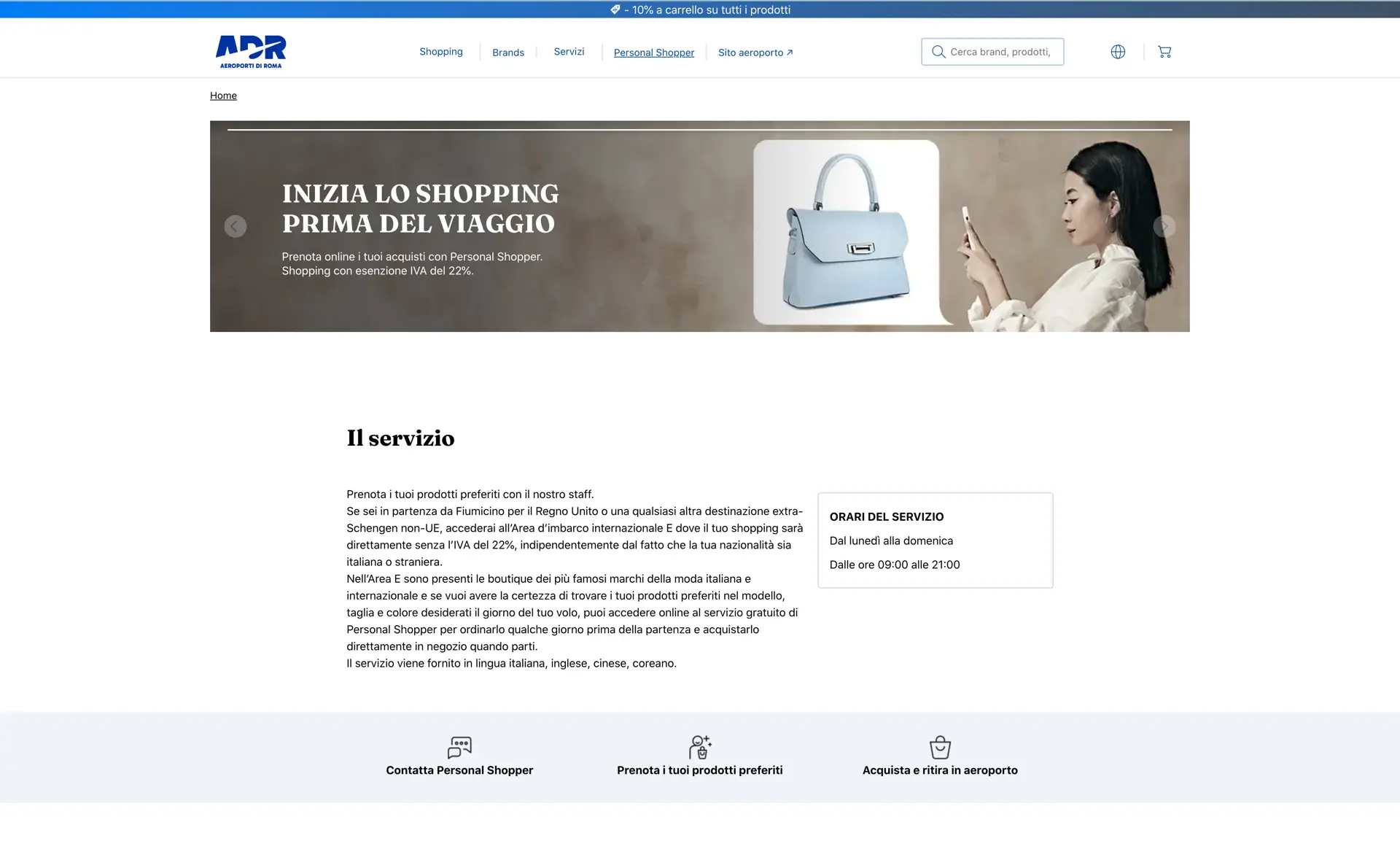
Task: Click the search magnifier icon
Action: point(938,52)
